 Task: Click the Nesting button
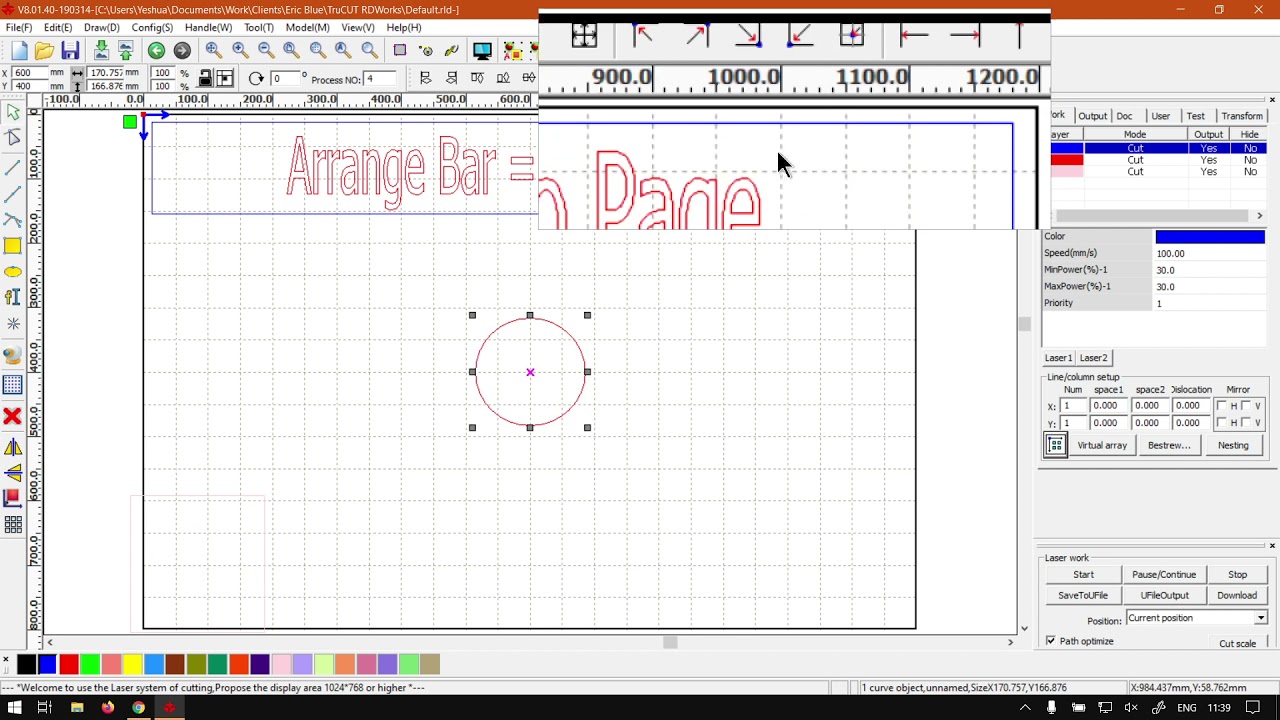pos(1233,446)
